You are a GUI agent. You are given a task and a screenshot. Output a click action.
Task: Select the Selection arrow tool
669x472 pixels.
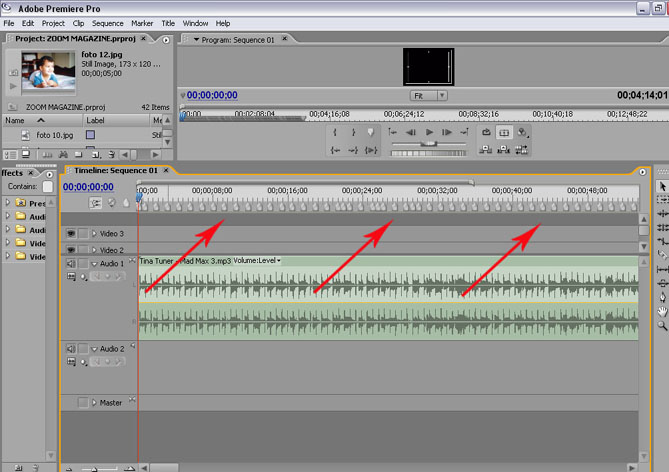661,187
